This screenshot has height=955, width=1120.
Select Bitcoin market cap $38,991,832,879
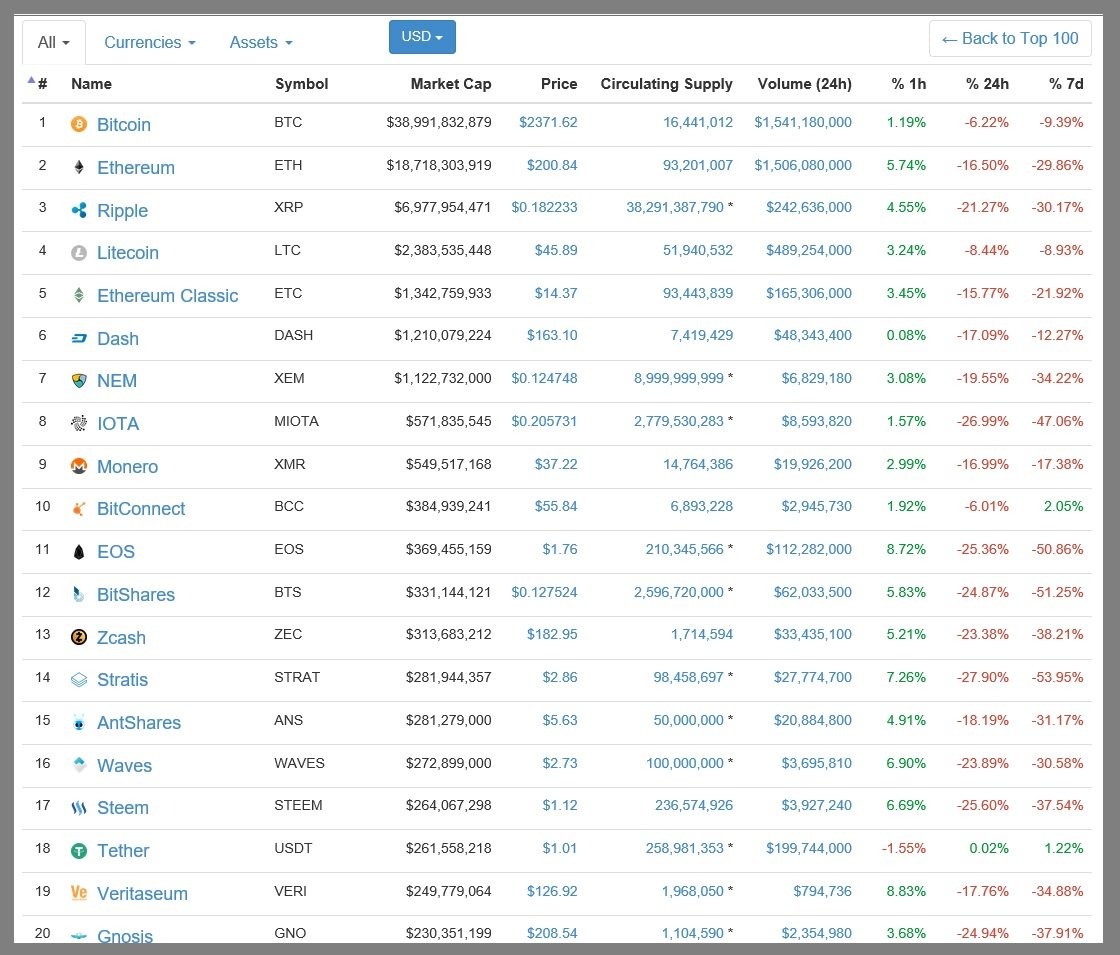439,122
